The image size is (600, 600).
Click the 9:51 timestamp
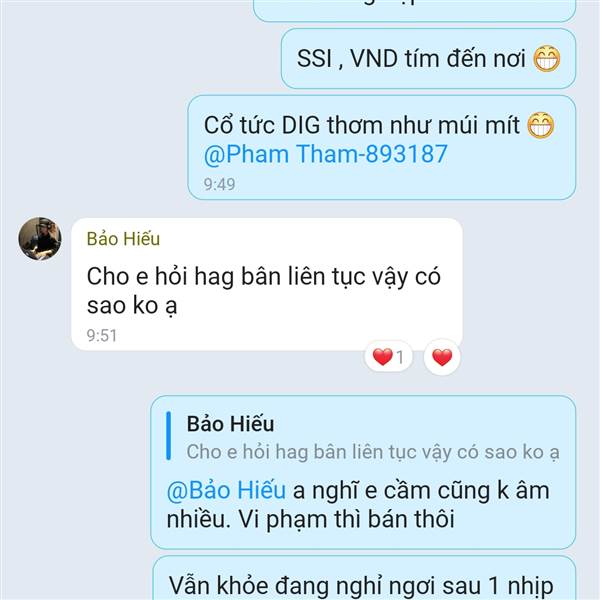click(102, 336)
